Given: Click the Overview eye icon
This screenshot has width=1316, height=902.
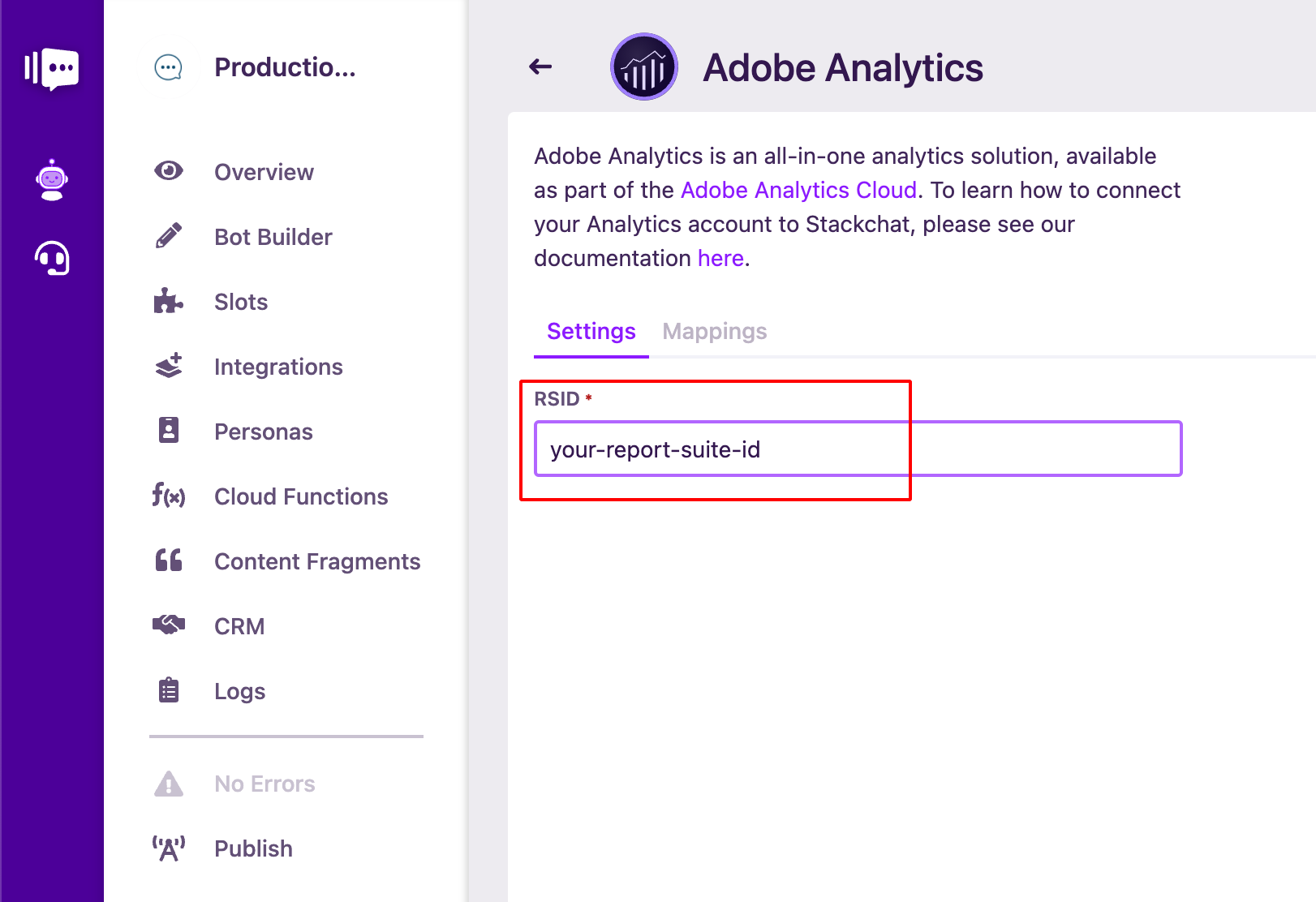Looking at the screenshot, I should [x=169, y=171].
